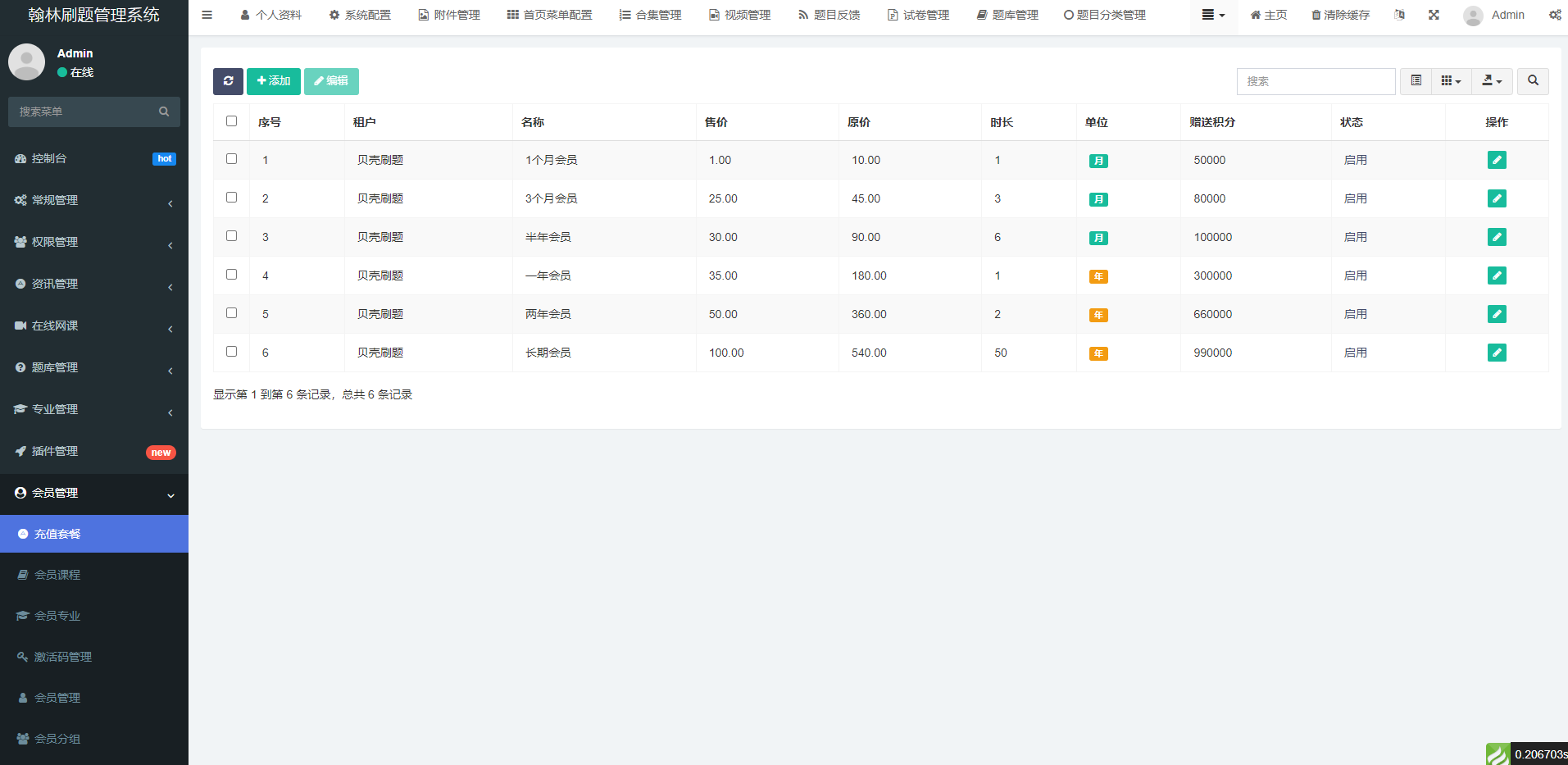
Task: Click the fullscreen expand icon in header
Action: [1434, 15]
